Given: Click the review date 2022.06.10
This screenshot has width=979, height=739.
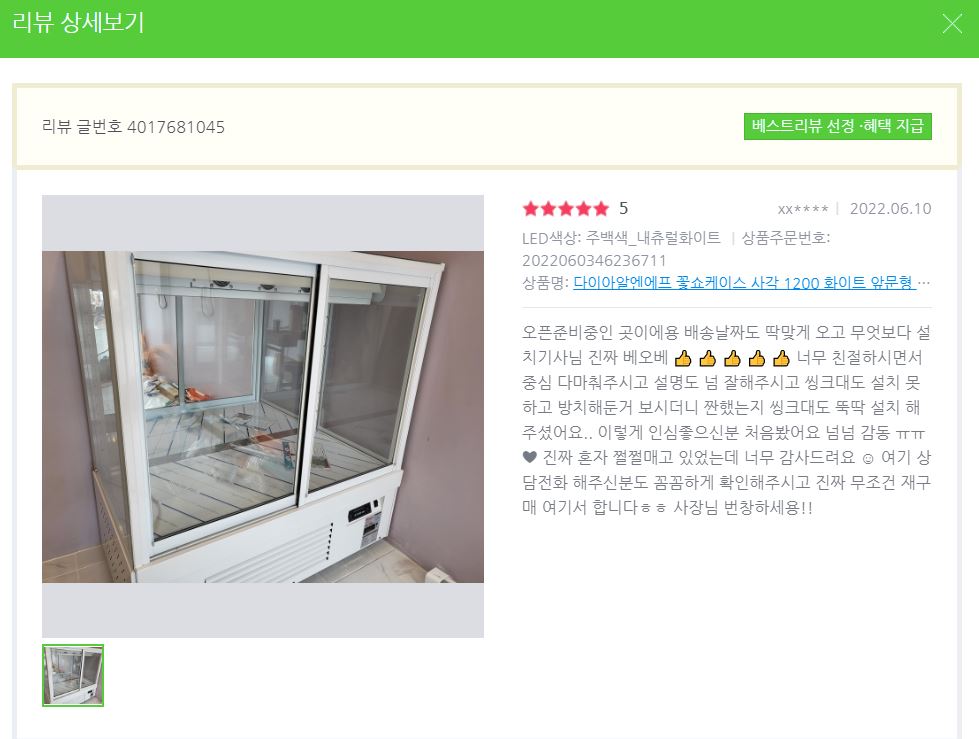Looking at the screenshot, I should [890, 208].
